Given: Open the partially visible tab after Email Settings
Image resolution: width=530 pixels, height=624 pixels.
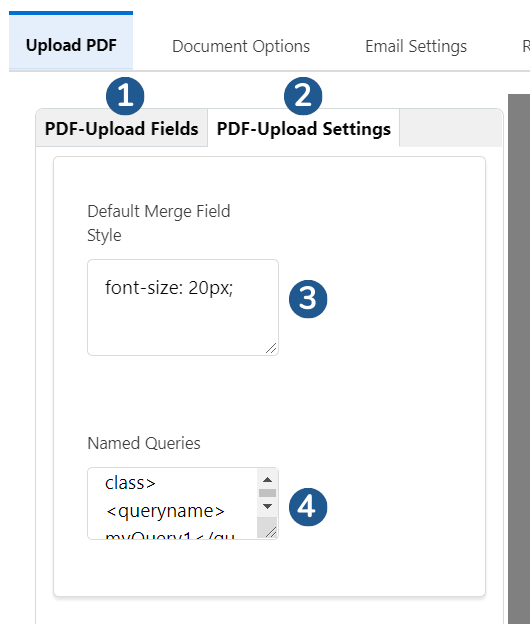Looking at the screenshot, I should 526,46.
